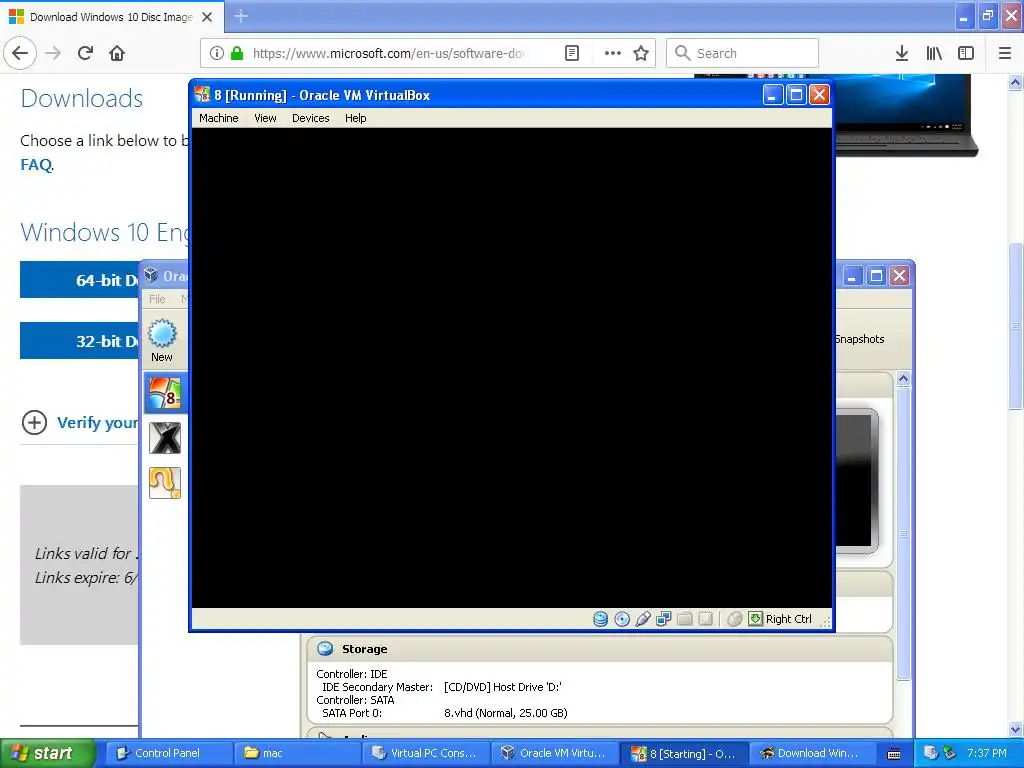
Task: Open page actions three-dot menu
Action: [x=613, y=53]
